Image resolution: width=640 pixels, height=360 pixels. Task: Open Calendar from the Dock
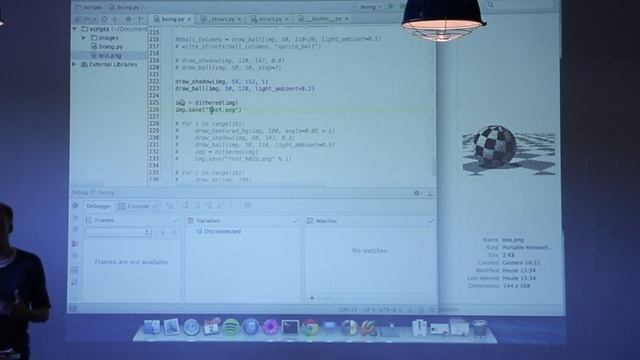tap(211, 327)
